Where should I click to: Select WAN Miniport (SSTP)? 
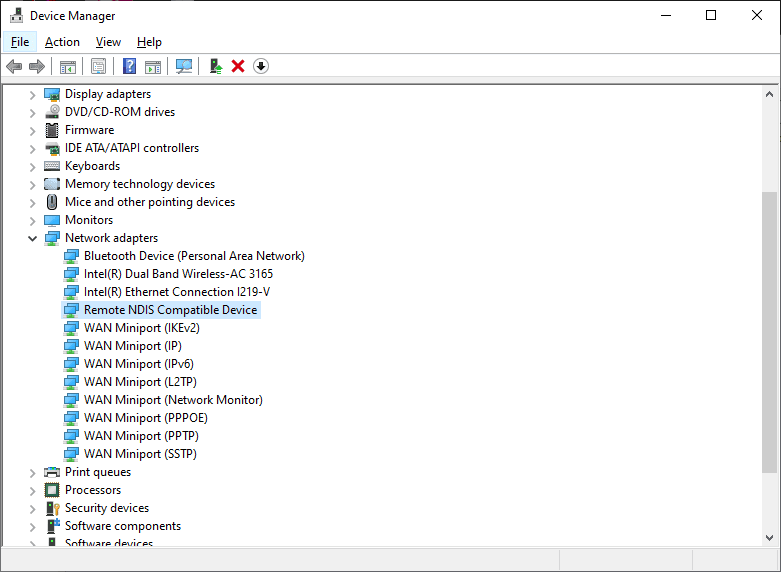(x=140, y=453)
